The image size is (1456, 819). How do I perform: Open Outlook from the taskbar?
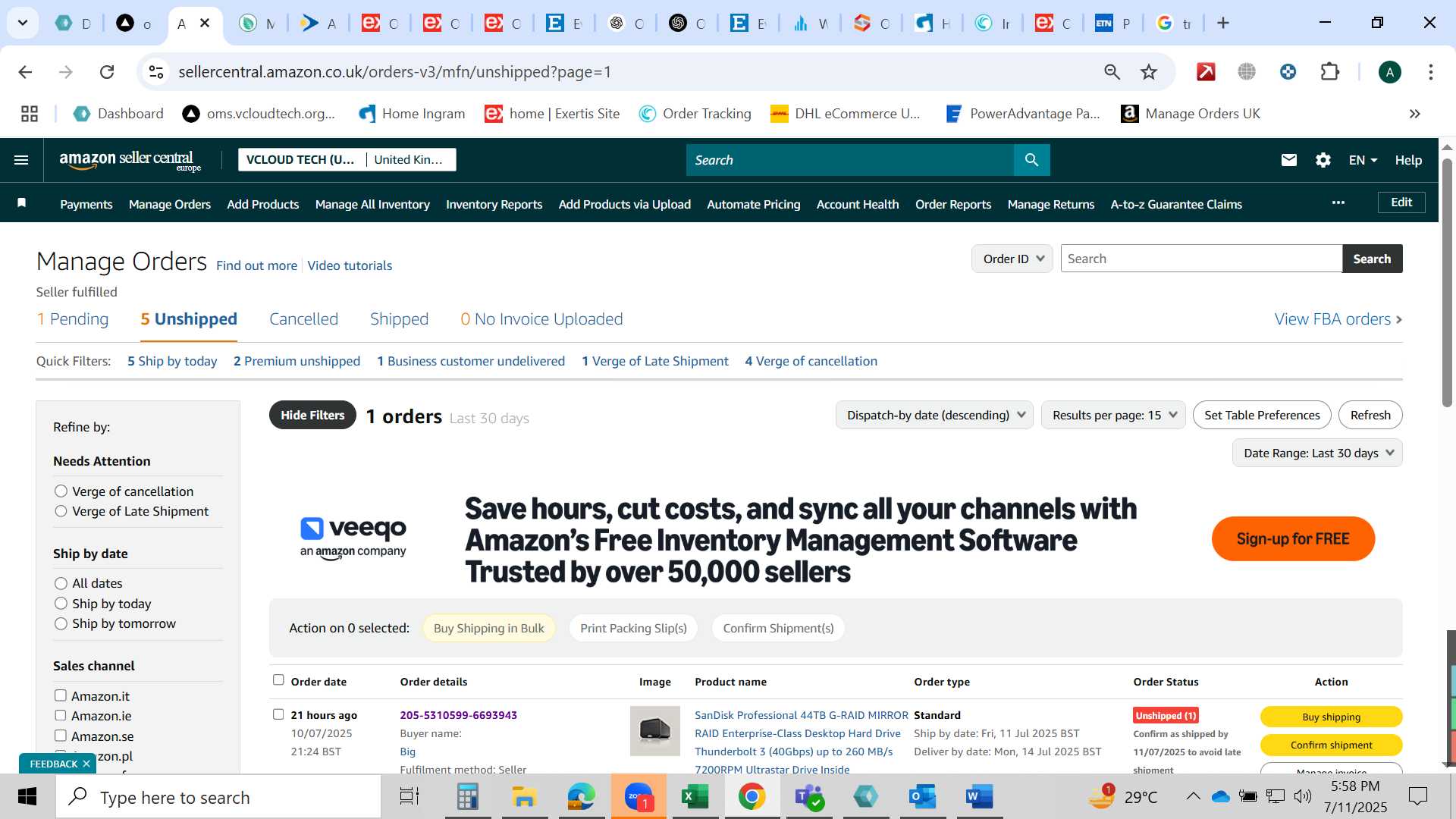coord(922,797)
